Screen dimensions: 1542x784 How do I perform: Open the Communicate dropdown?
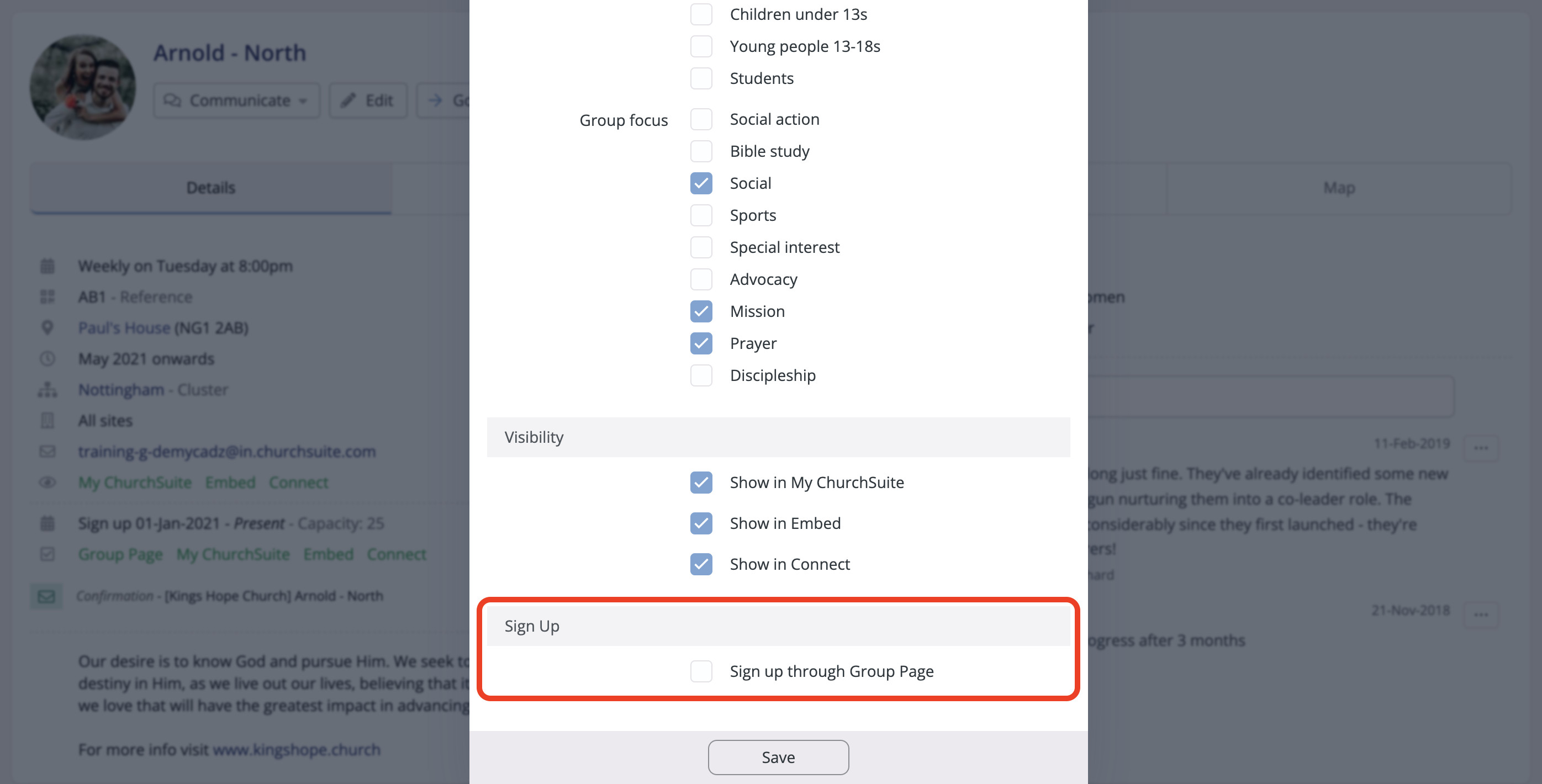(236, 100)
